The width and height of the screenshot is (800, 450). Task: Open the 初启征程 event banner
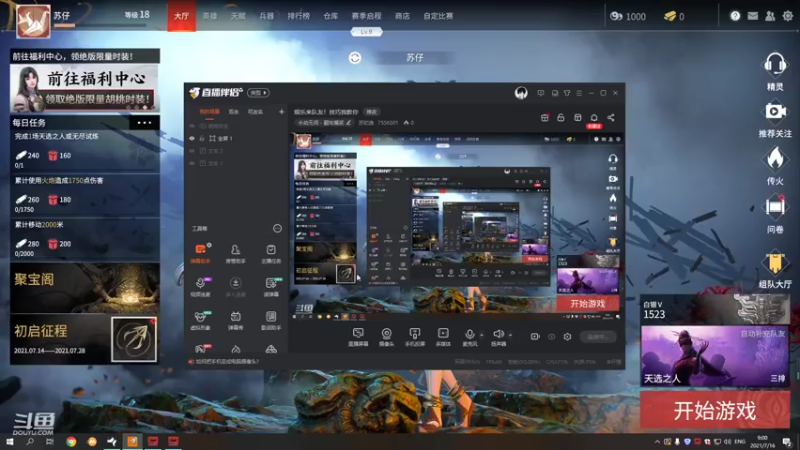click(x=85, y=339)
